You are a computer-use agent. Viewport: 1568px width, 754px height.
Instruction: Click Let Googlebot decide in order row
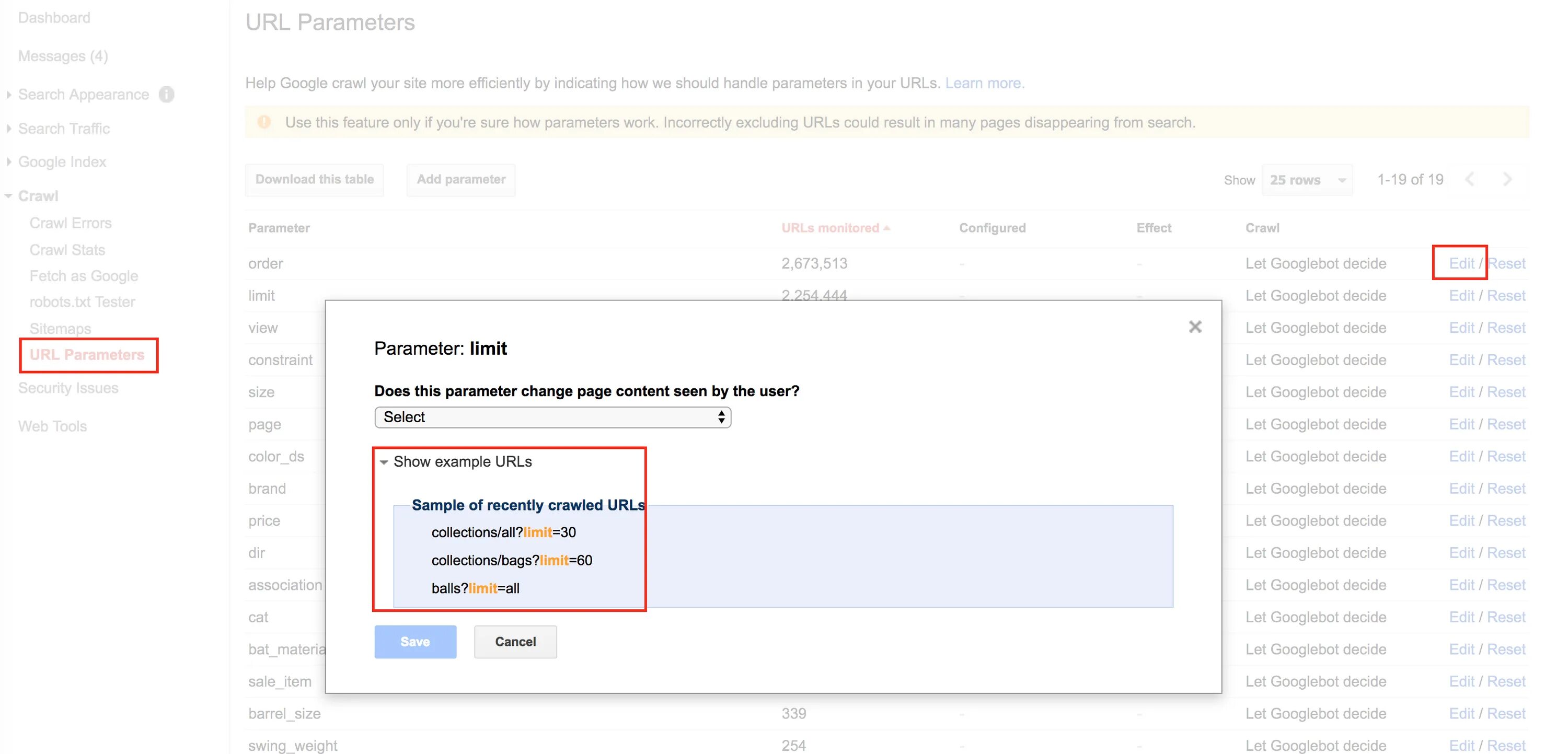pos(1316,263)
